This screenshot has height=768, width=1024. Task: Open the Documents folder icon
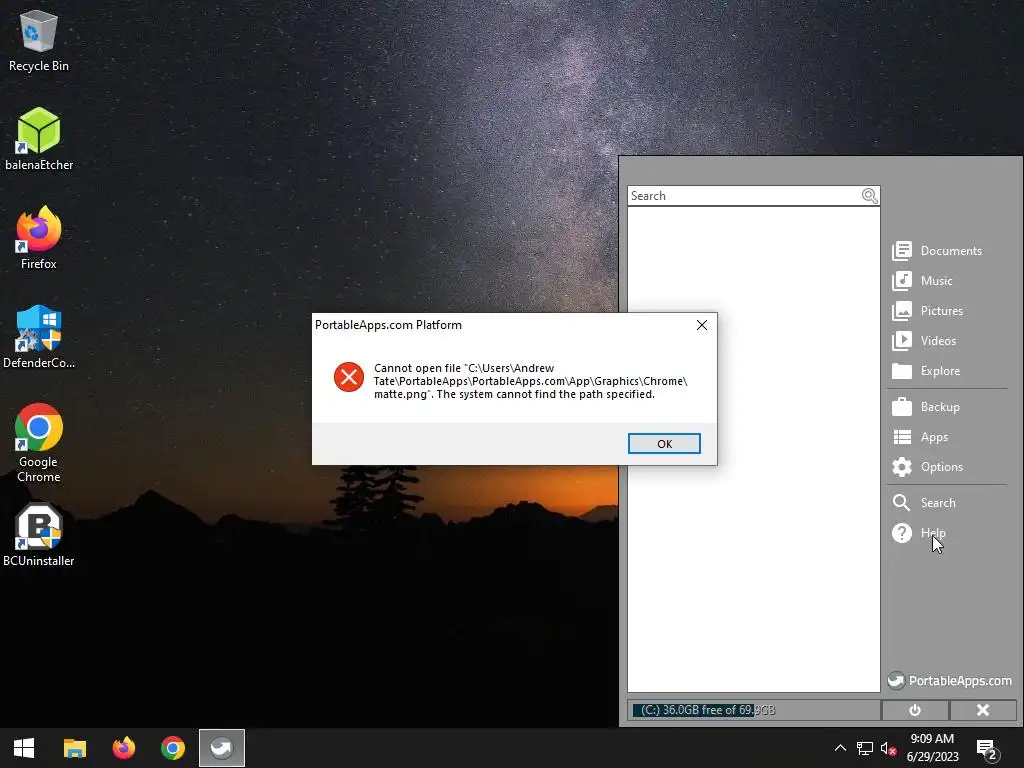point(902,251)
